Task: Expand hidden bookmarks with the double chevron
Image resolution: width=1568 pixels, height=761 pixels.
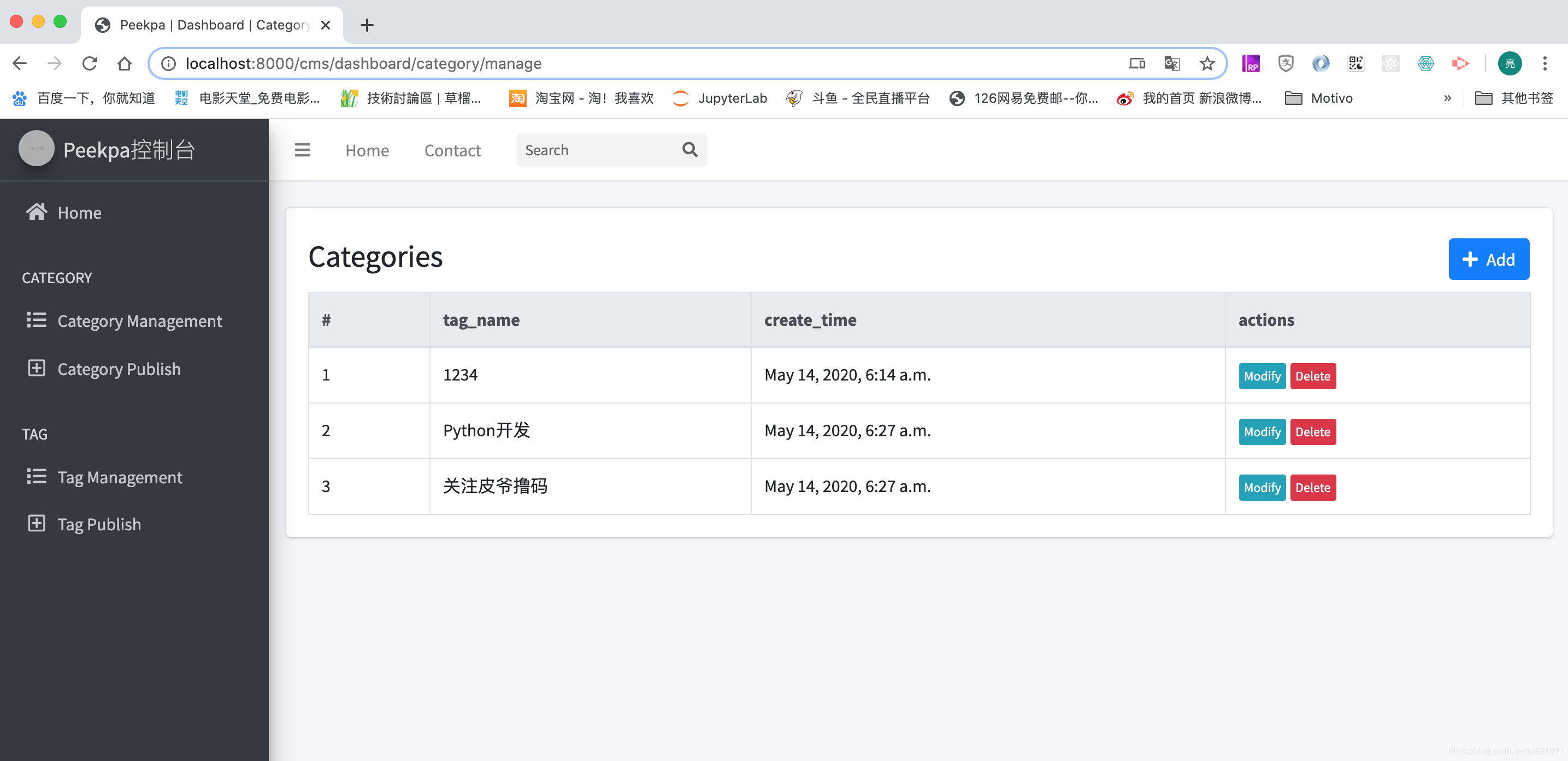Action: pyautogui.click(x=1447, y=98)
